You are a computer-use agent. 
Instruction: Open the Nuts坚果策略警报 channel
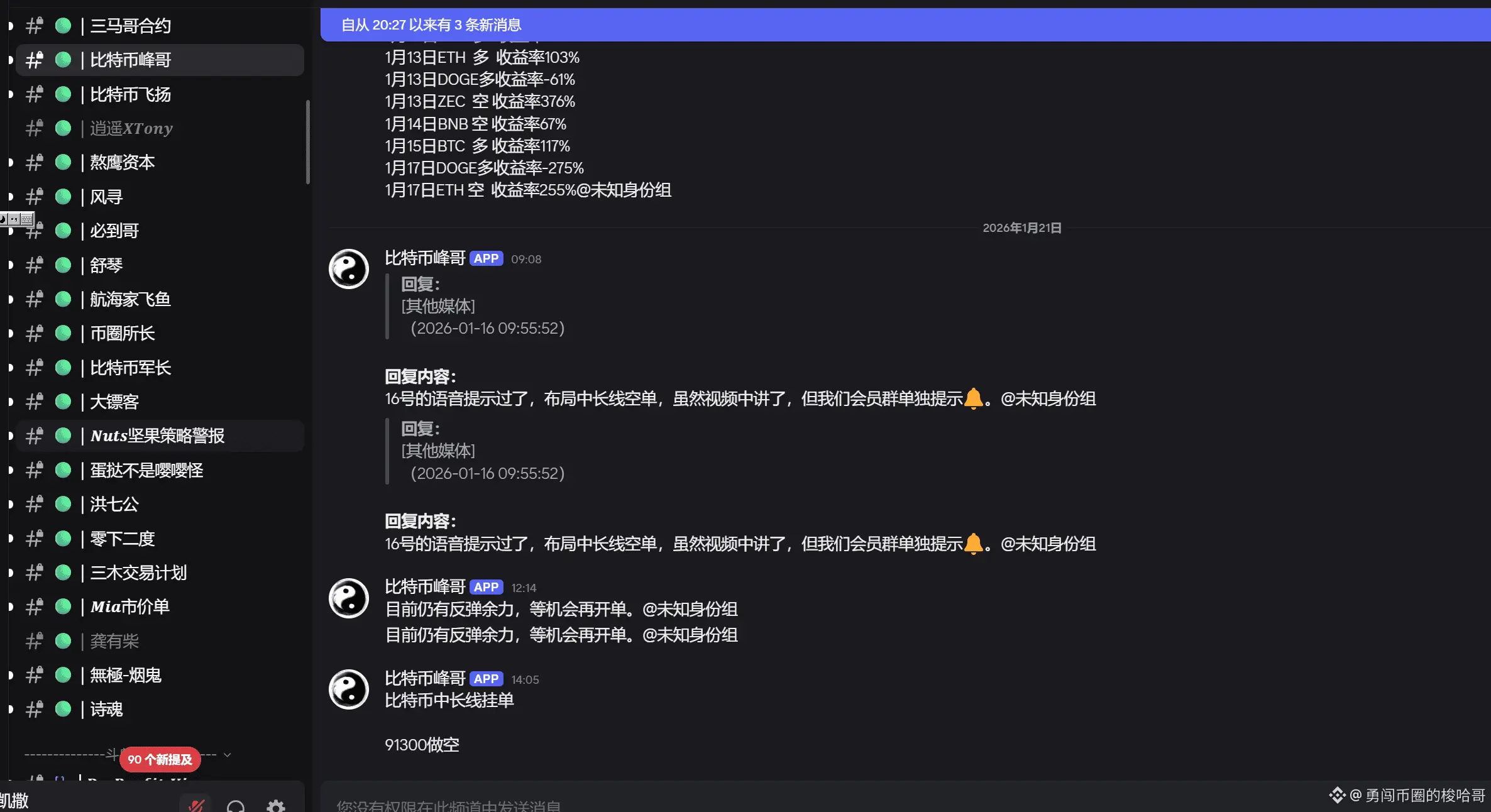click(157, 436)
